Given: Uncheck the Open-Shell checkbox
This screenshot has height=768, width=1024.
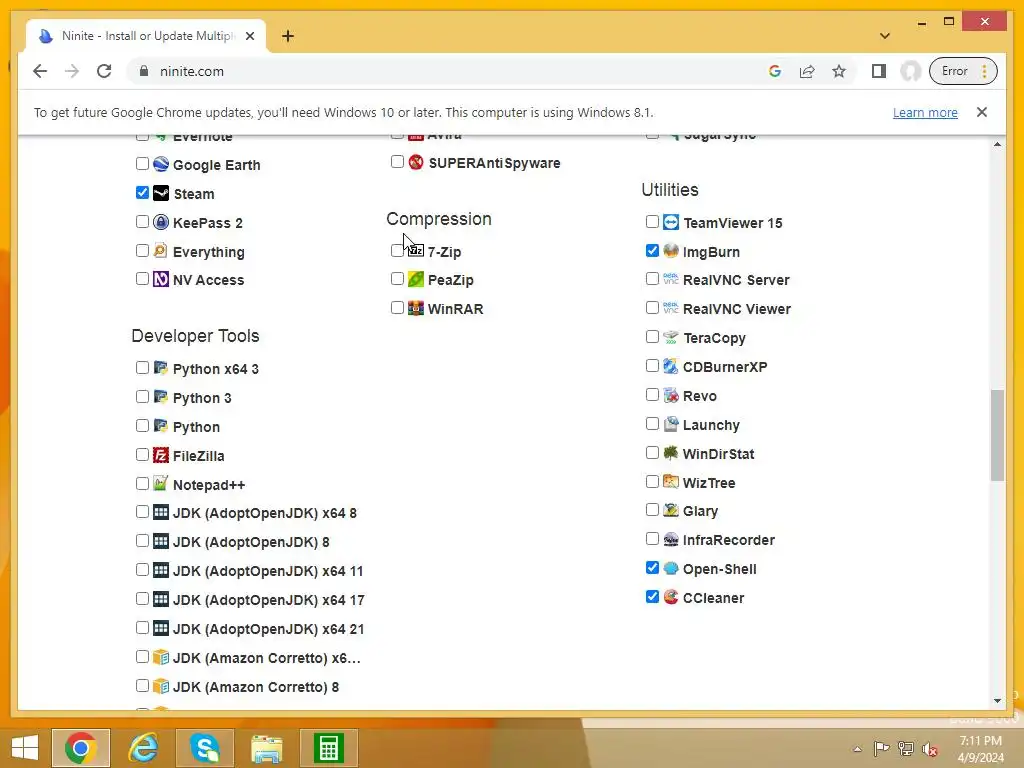Looking at the screenshot, I should click(652, 568).
